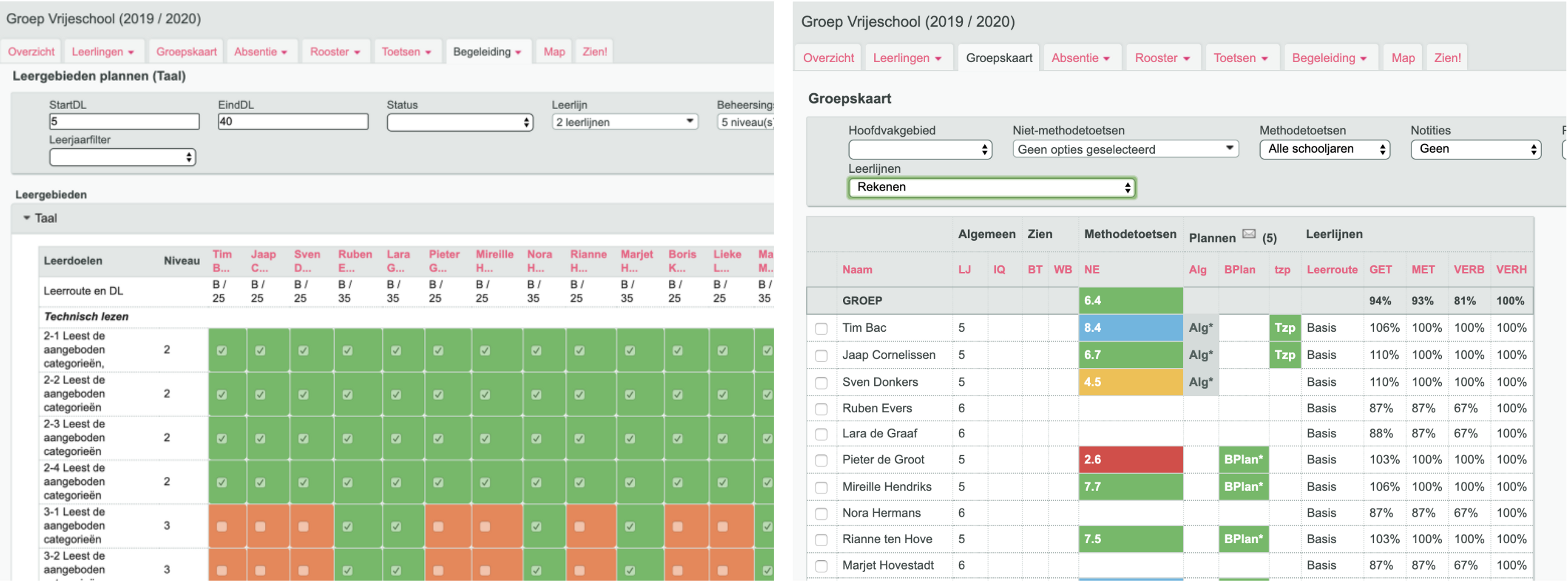The width and height of the screenshot is (1568, 581).
Task: Select the checkbox for Mireille Hendriks
Action: 821,487
